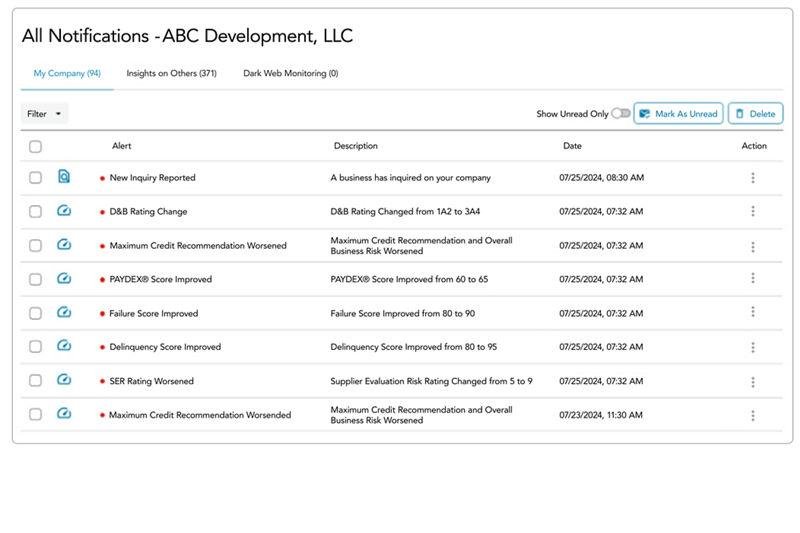Open three-dot menu for the 07/23/2024 alert
This screenshot has height=533, width=800.
[x=753, y=415]
